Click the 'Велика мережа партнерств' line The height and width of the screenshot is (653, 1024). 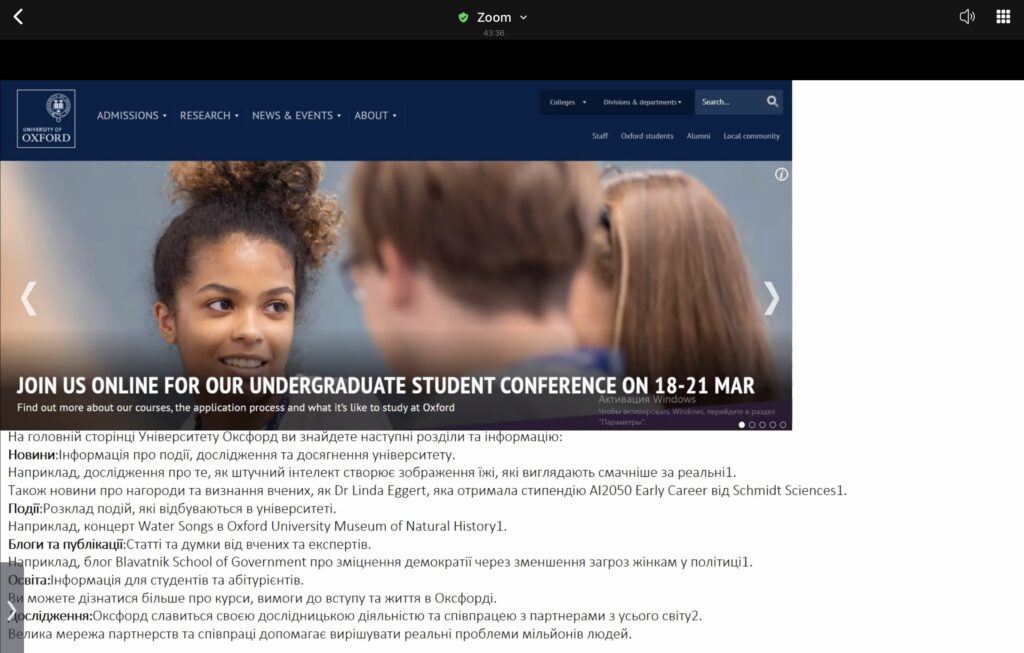pos(320,634)
